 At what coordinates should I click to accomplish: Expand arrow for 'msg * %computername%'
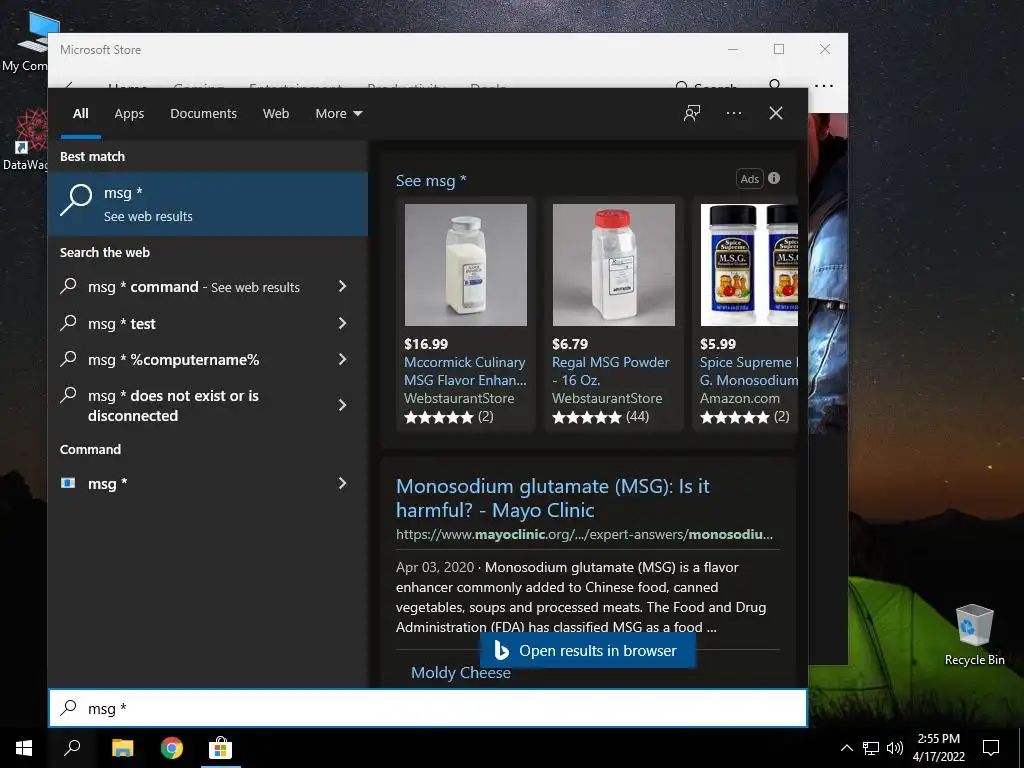(343, 359)
